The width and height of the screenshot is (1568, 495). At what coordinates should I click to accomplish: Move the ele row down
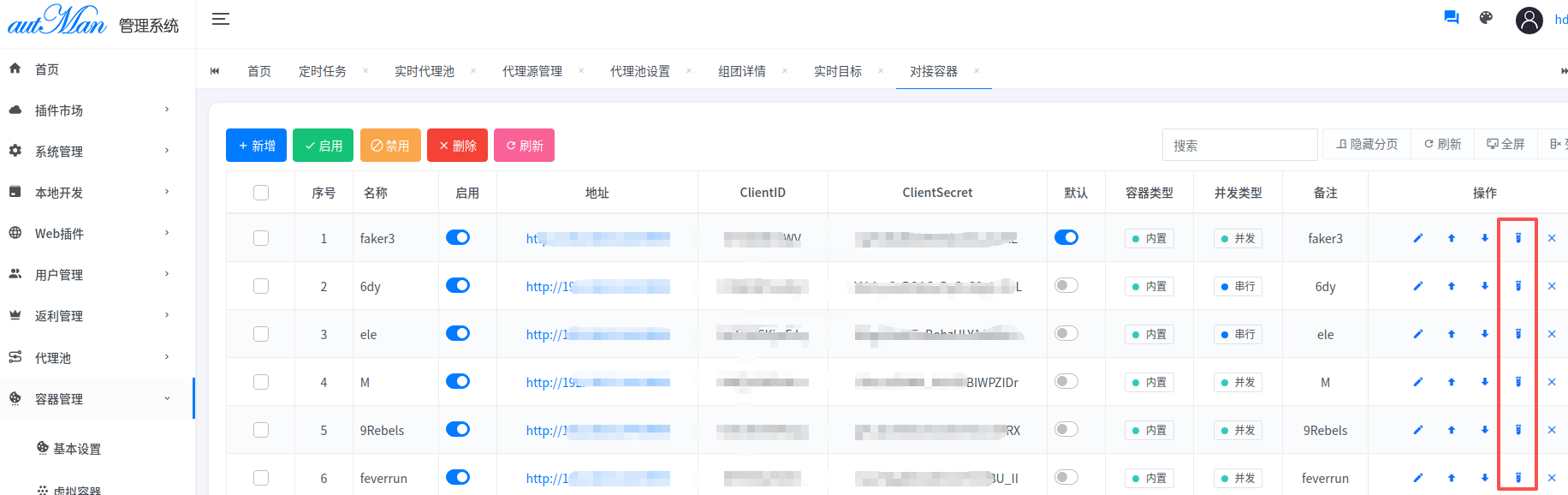pos(1484,334)
